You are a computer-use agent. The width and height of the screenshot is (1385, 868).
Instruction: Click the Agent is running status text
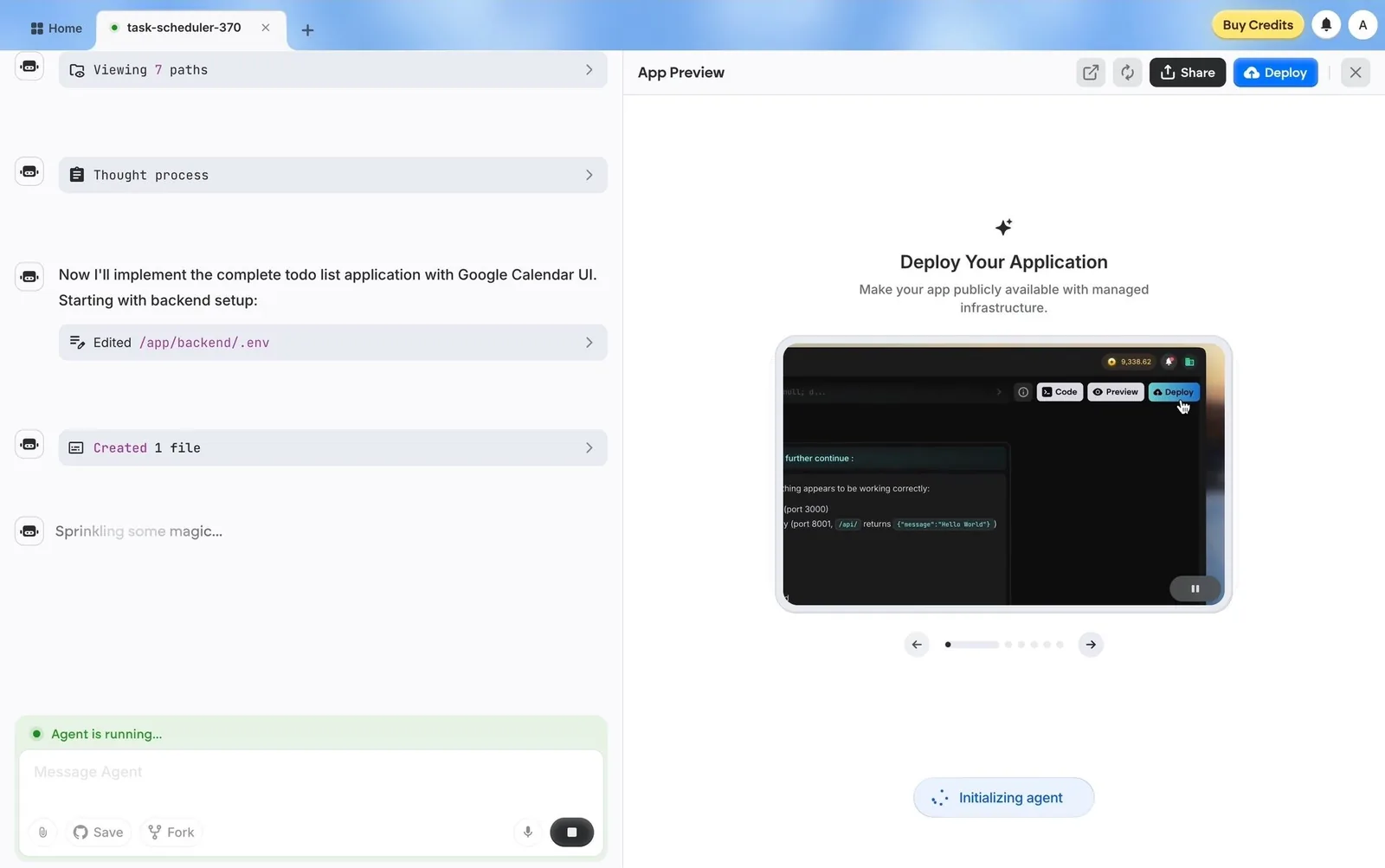point(106,734)
